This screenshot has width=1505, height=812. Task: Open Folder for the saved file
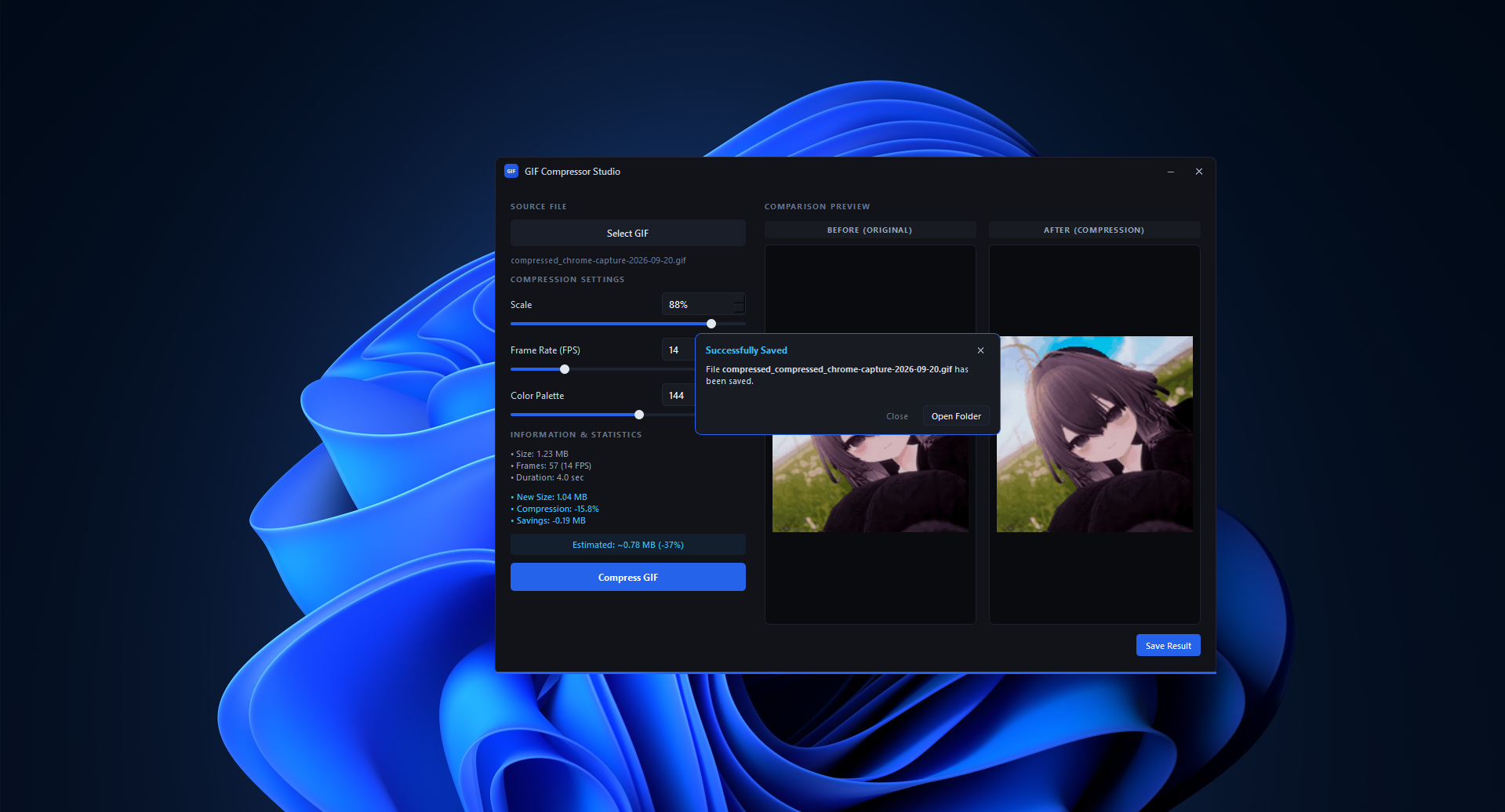coord(956,416)
